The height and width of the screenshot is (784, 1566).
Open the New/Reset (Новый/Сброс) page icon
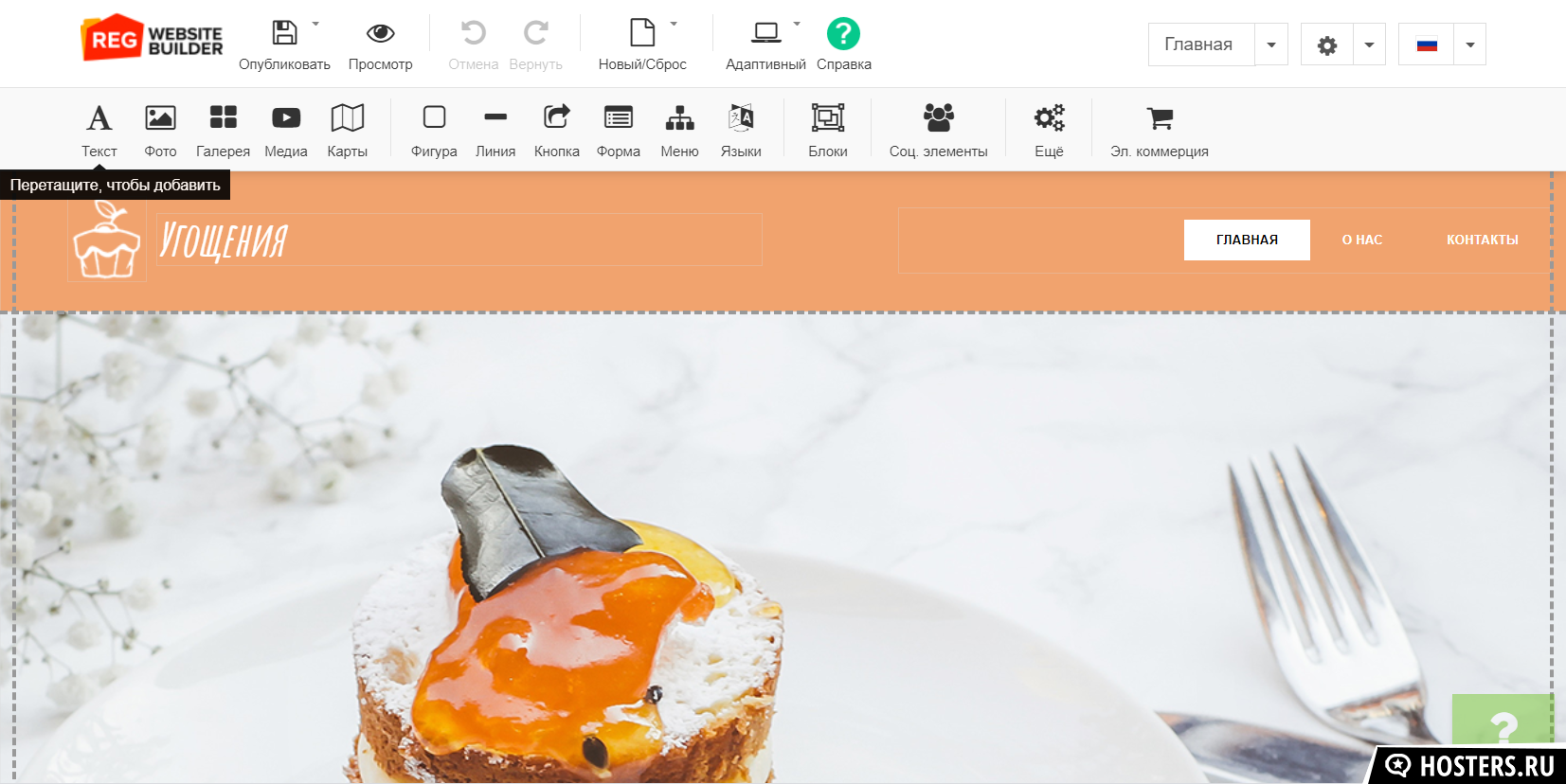tap(642, 33)
